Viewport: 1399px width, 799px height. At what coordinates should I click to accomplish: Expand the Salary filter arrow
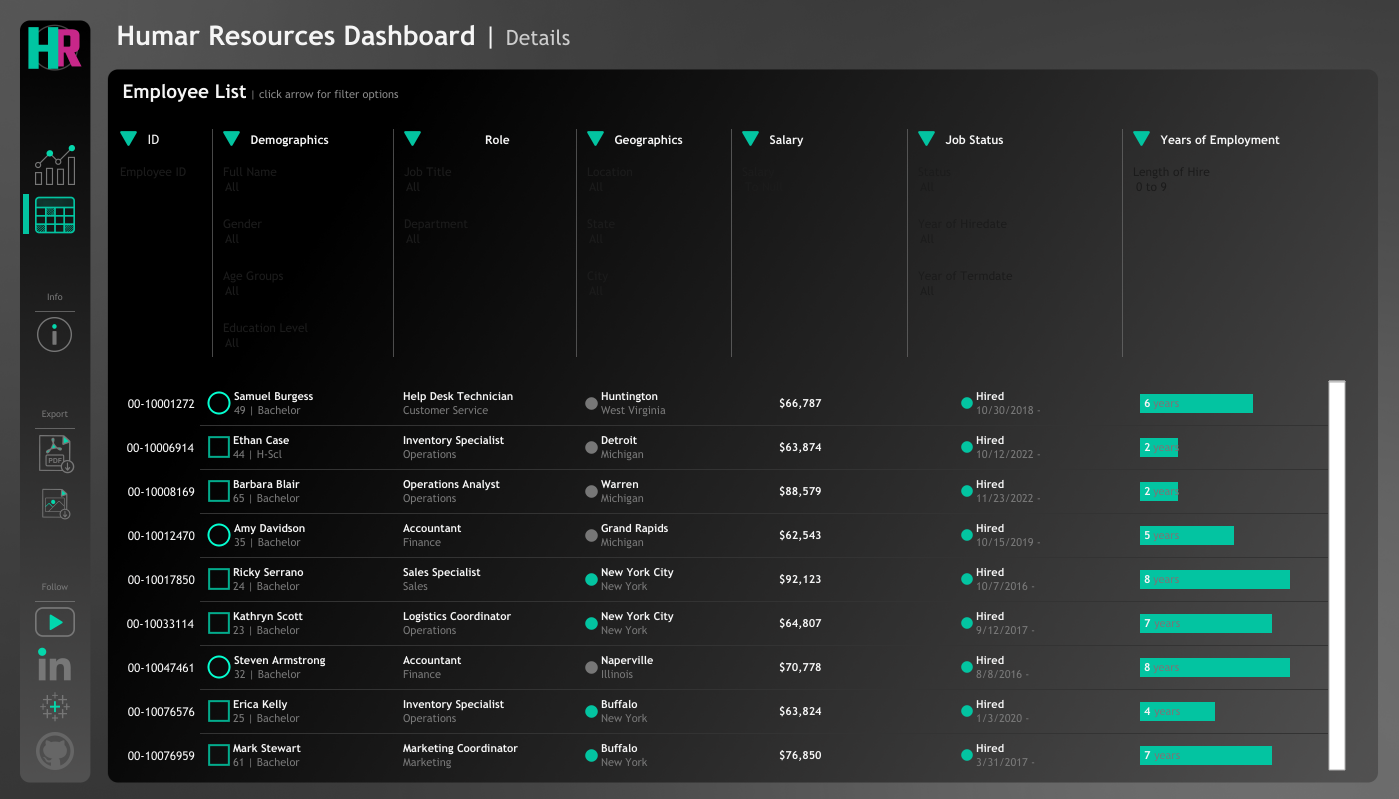751,139
